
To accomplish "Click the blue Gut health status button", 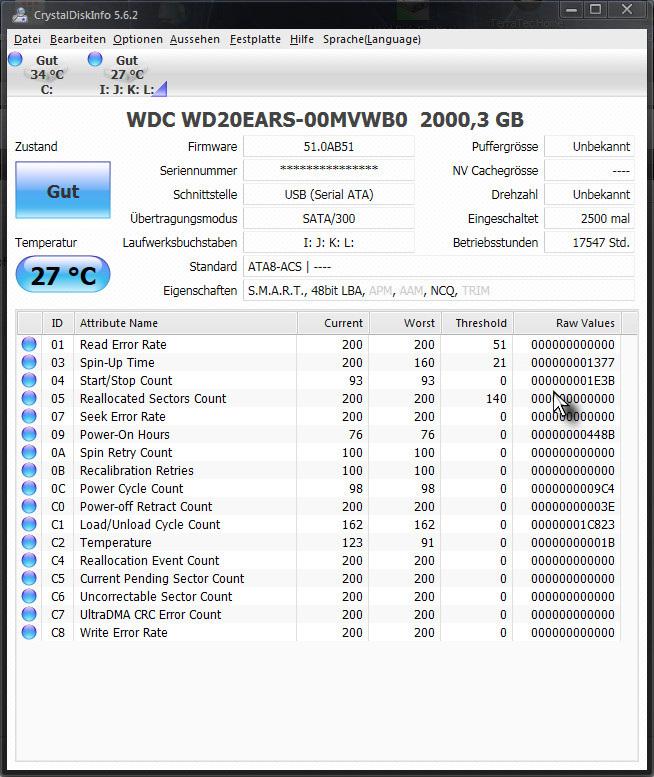I will [x=63, y=190].
